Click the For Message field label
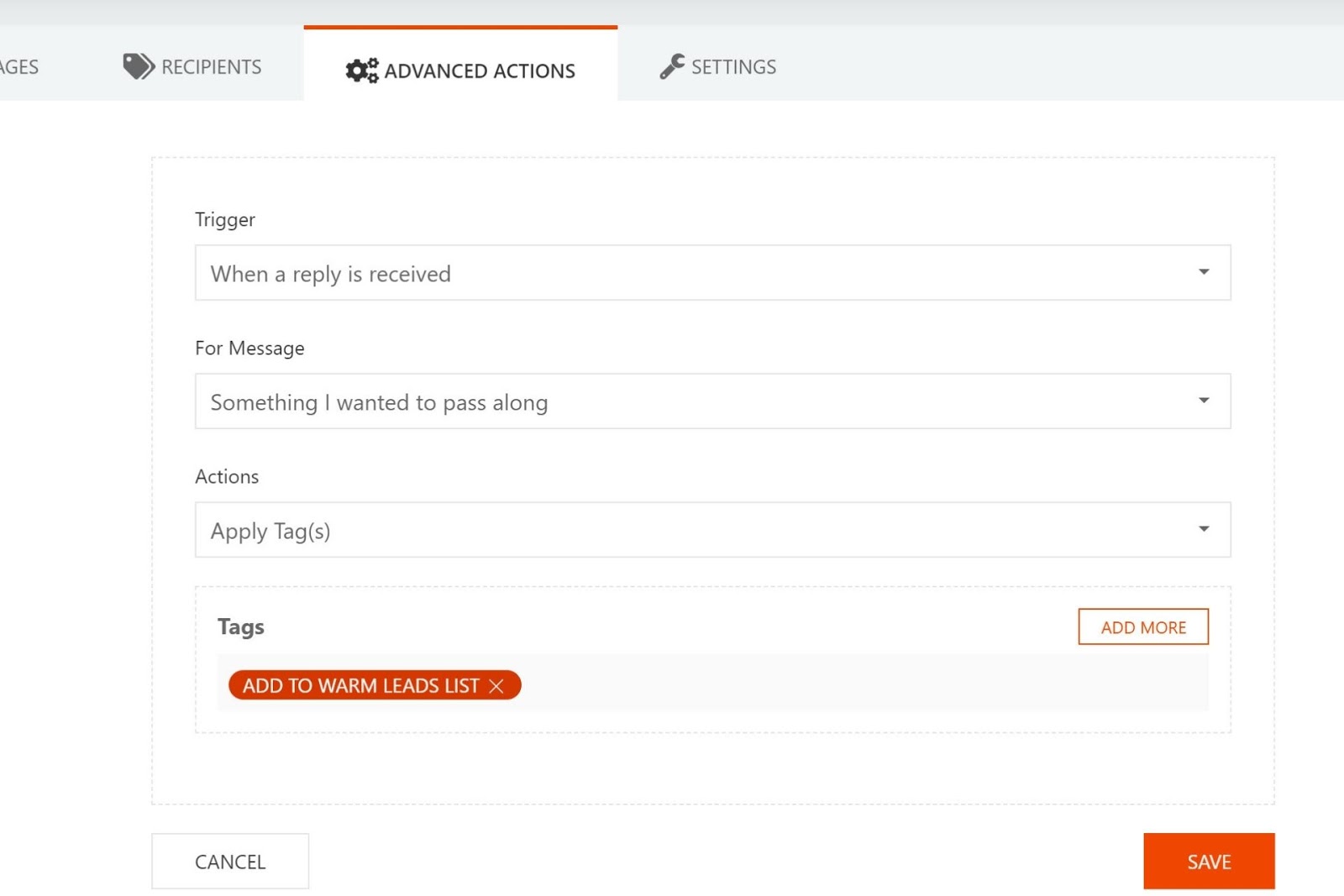Image resolution: width=1344 pixels, height=896 pixels. [249, 348]
